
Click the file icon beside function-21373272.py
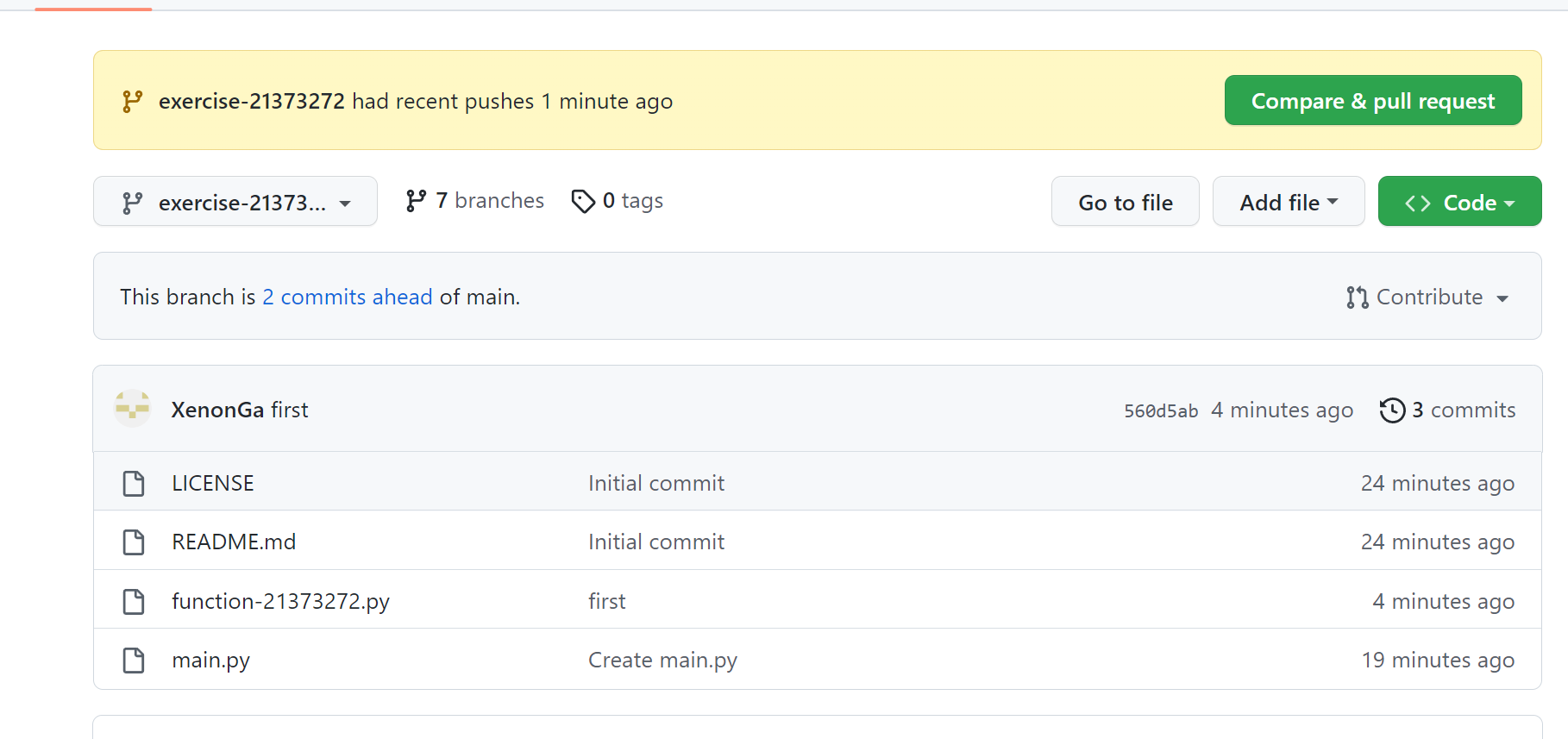pos(134,601)
